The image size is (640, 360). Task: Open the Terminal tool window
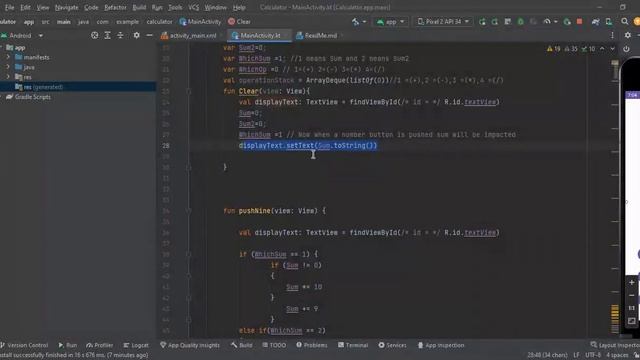tap(353, 345)
